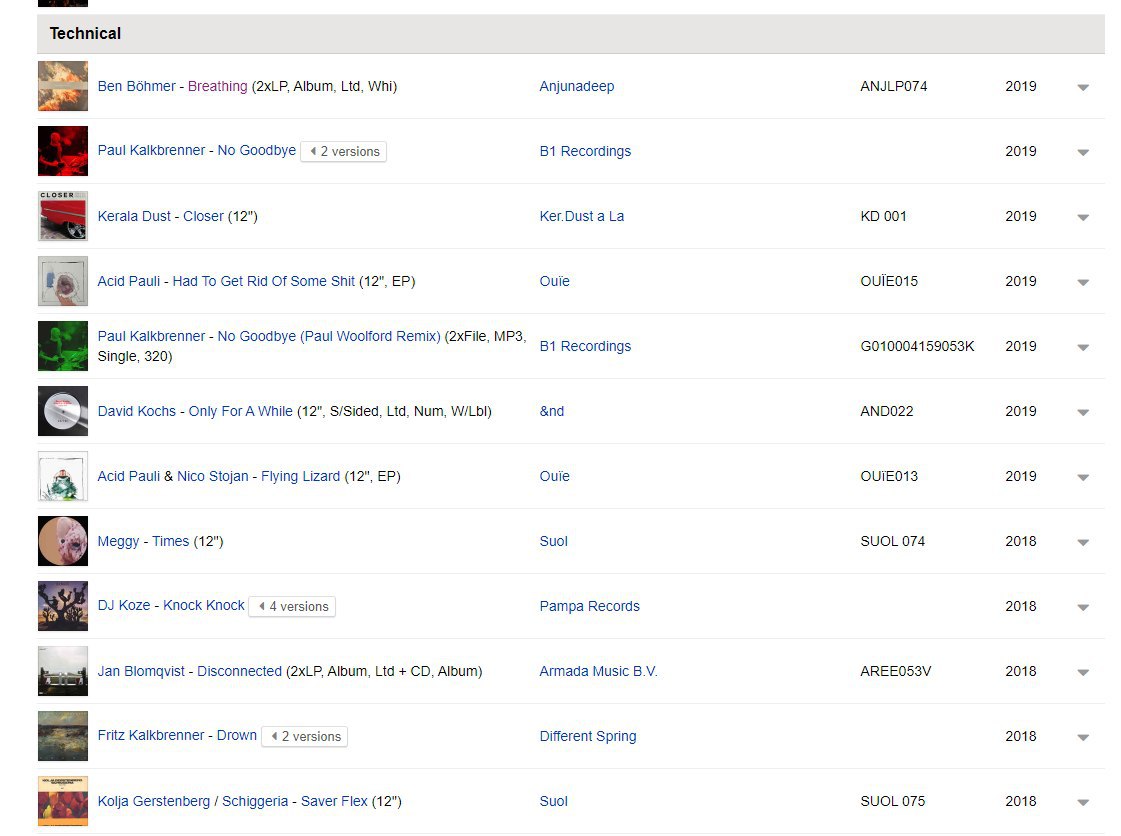1121x836 pixels.
Task: Open Ben Böhmer artist link
Action: click(137, 87)
